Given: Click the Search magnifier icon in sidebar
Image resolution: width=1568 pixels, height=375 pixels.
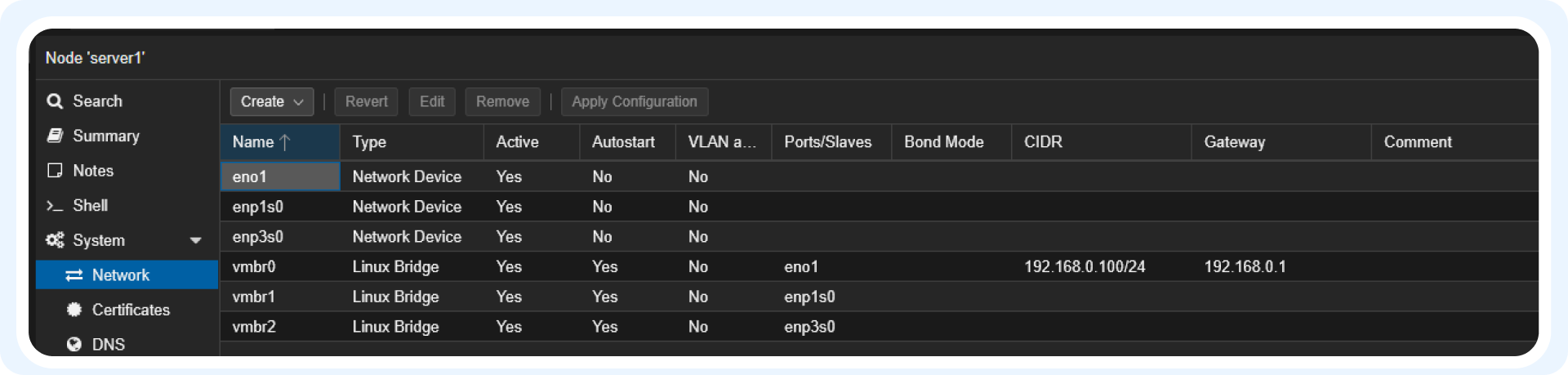Looking at the screenshot, I should pyautogui.click(x=55, y=101).
